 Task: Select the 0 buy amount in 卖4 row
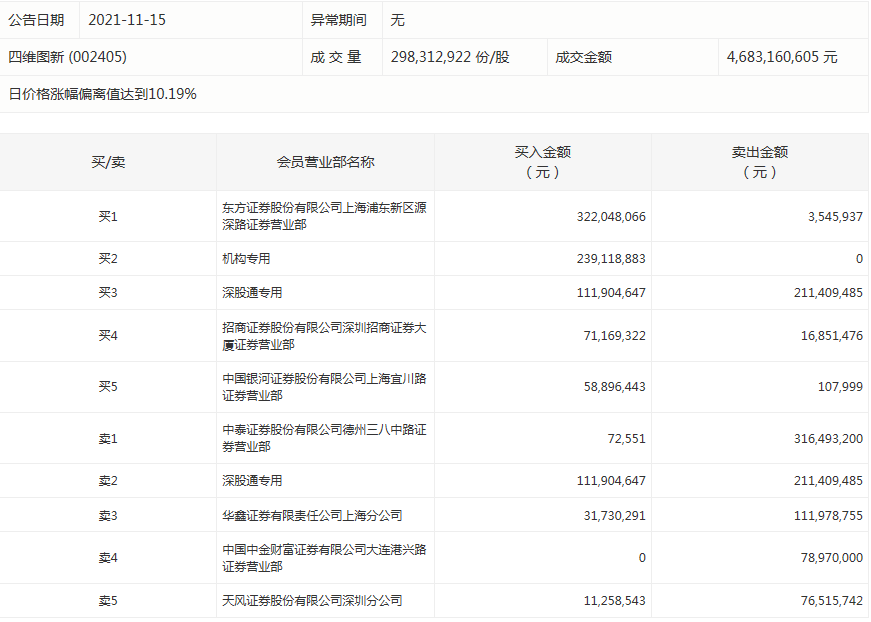pos(642,558)
